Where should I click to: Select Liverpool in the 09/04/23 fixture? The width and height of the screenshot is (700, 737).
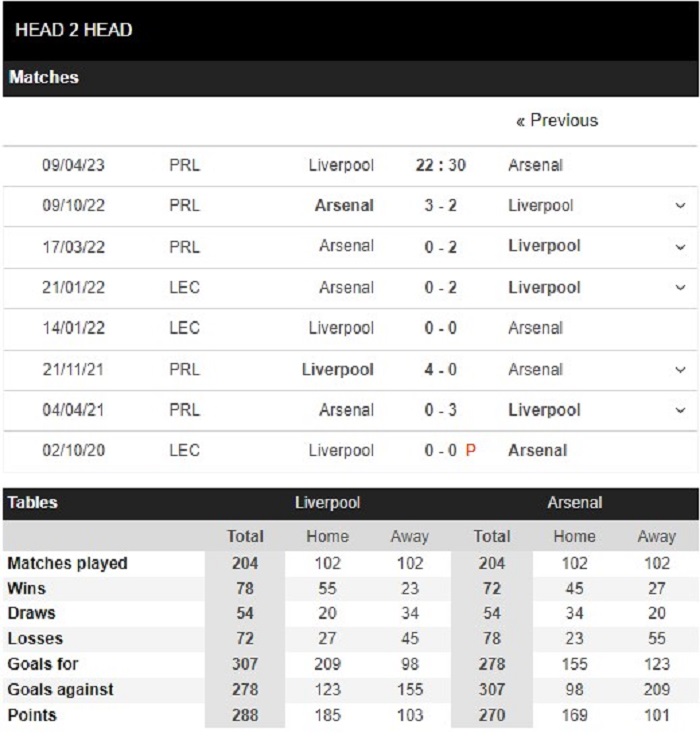[x=341, y=165]
